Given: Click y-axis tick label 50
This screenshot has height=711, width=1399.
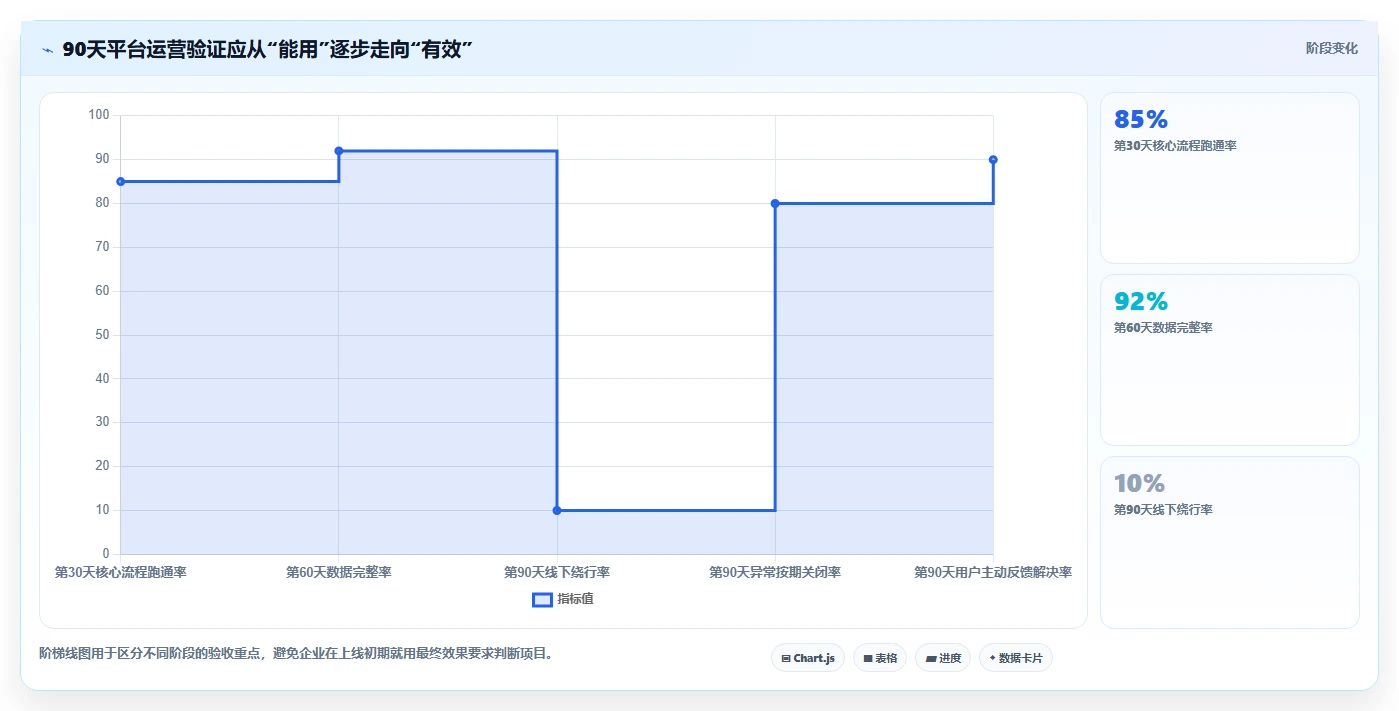Looking at the screenshot, I should [x=102, y=335].
